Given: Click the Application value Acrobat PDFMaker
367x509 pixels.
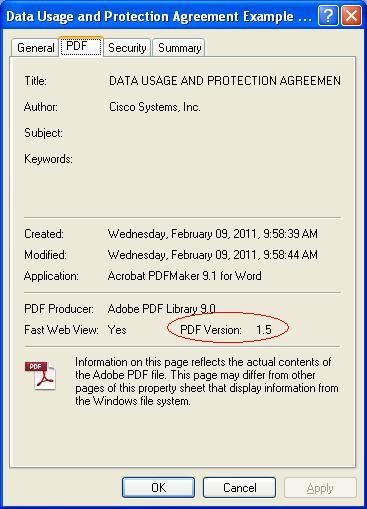Looking at the screenshot, I should tap(185, 276).
